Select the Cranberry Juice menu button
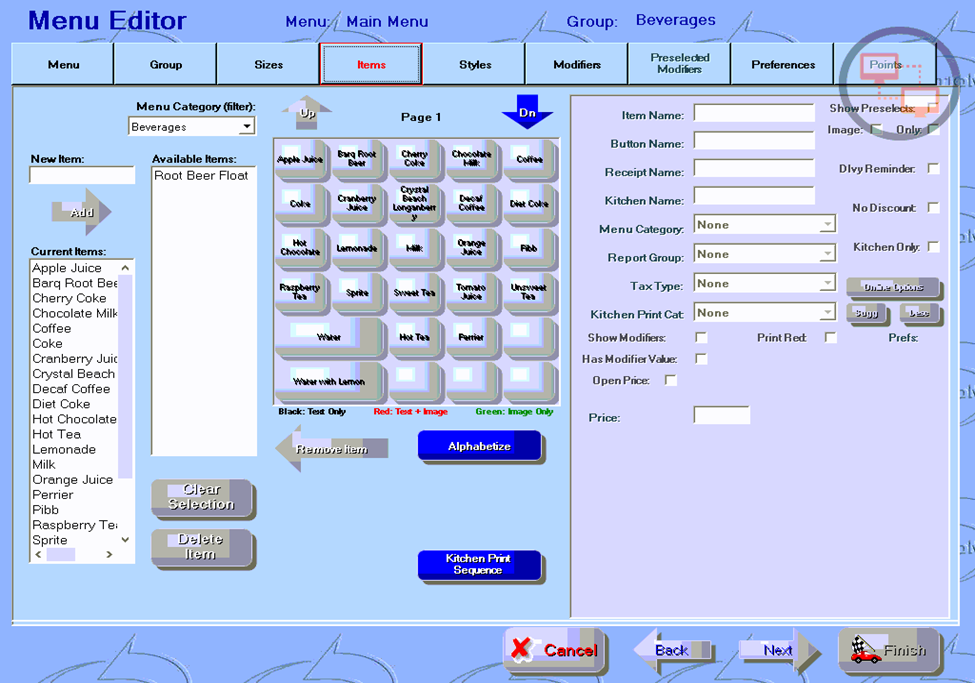975x683 pixels. click(357, 203)
